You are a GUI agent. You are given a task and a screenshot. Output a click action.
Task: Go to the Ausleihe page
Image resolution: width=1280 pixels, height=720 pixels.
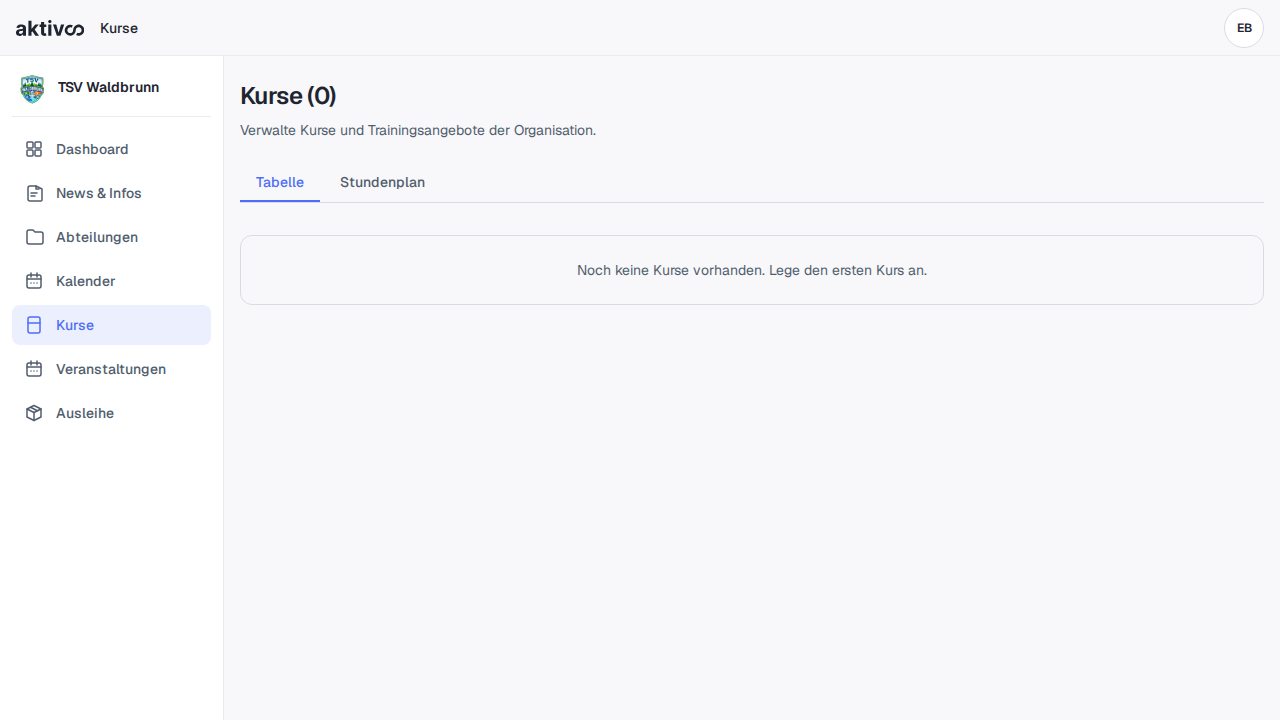(x=111, y=413)
